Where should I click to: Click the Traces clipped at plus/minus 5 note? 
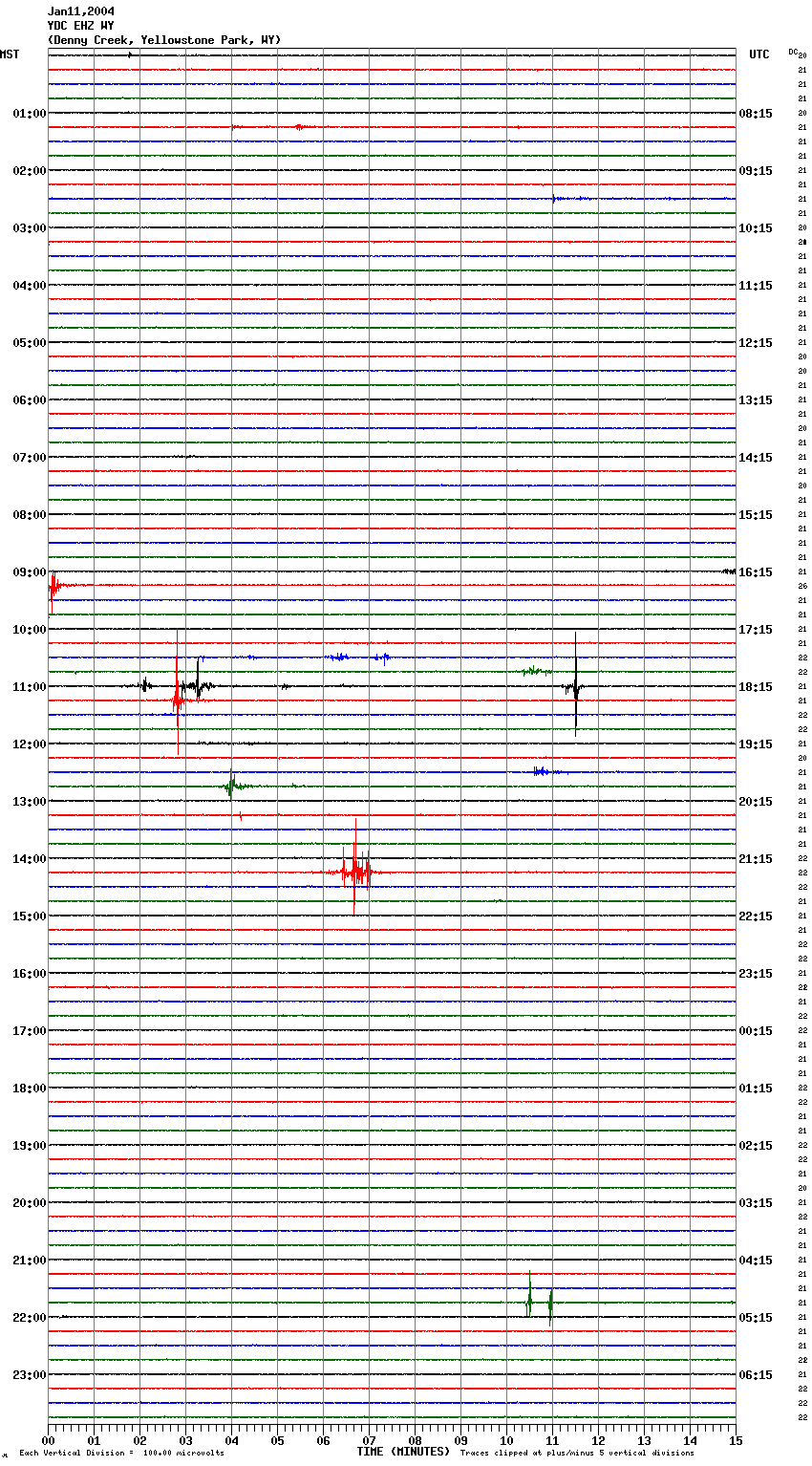pyautogui.click(x=577, y=1454)
